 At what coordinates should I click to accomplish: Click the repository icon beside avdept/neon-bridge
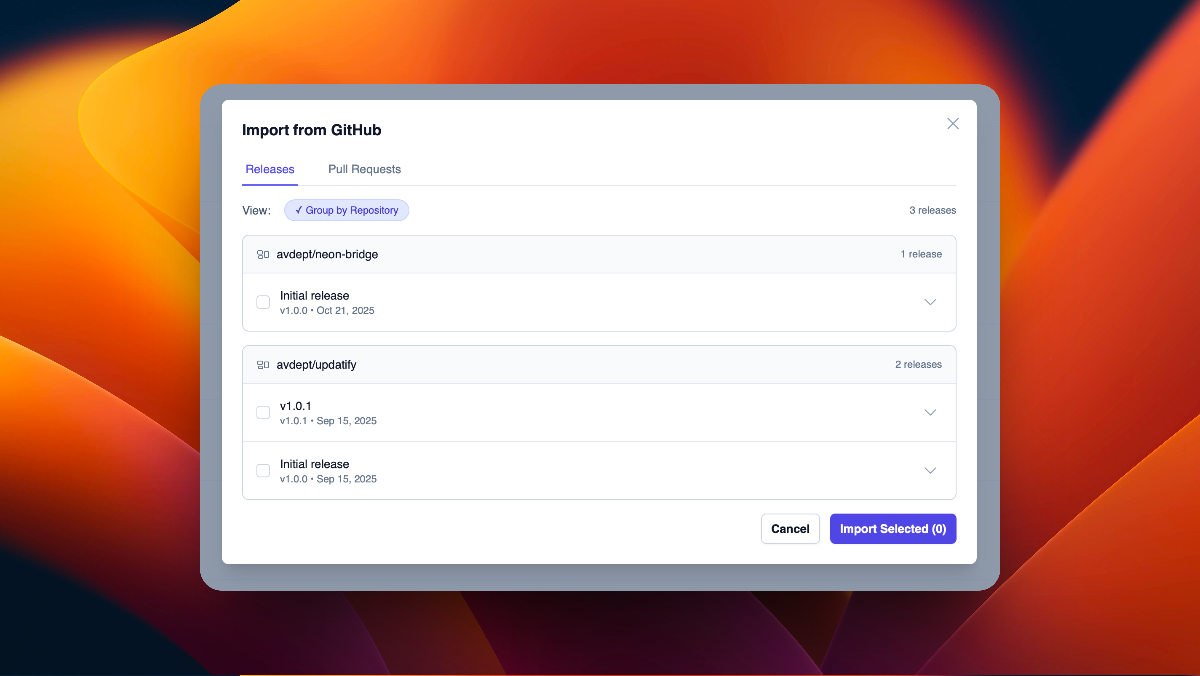coord(263,255)
